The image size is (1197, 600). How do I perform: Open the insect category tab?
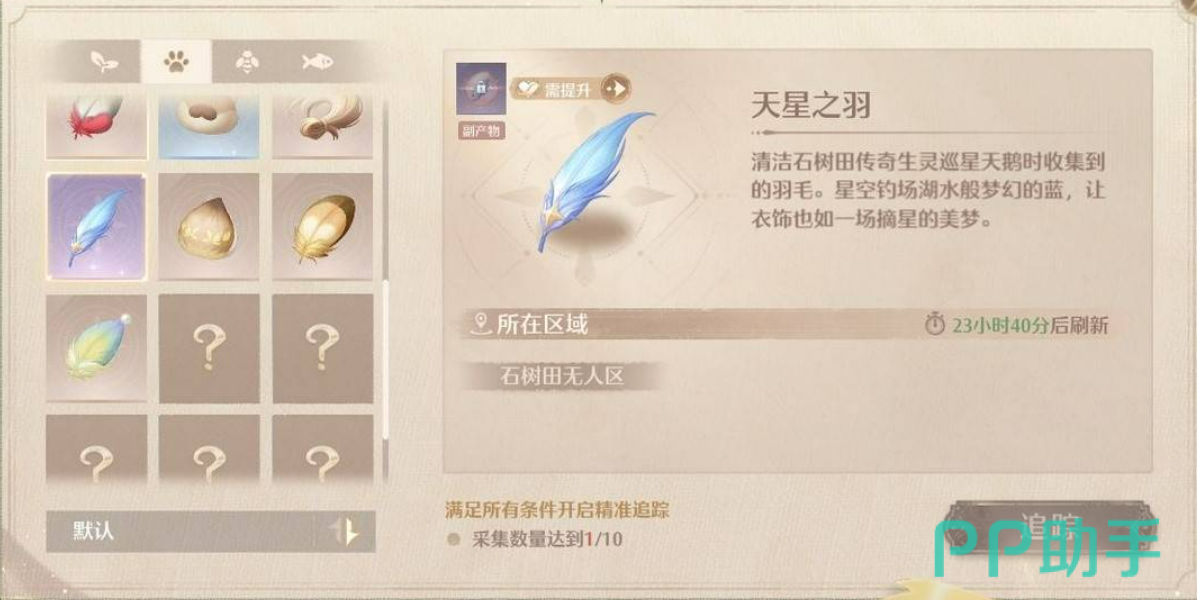pyautogui.click(x=247, y=62)
